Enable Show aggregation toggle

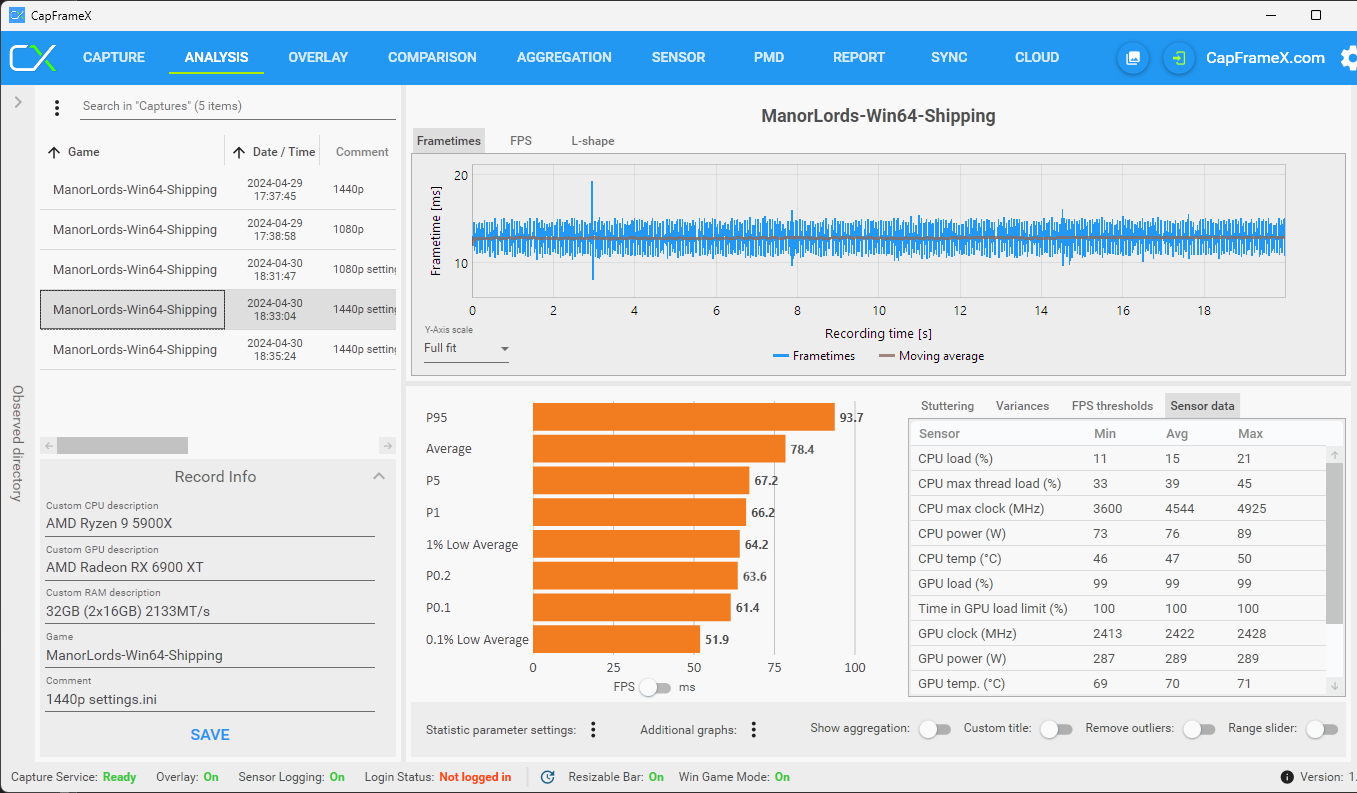935,729
